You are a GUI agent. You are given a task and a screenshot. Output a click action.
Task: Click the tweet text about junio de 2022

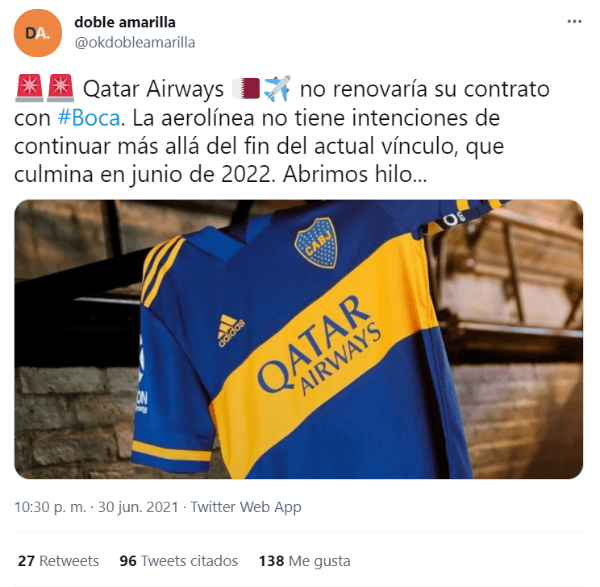click(282, 131)
